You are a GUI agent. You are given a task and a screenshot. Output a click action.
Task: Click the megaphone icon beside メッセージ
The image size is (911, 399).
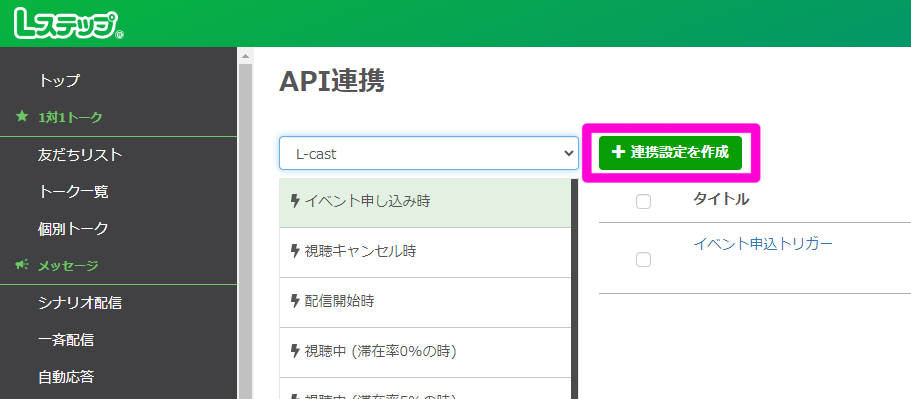pos(21,265)
